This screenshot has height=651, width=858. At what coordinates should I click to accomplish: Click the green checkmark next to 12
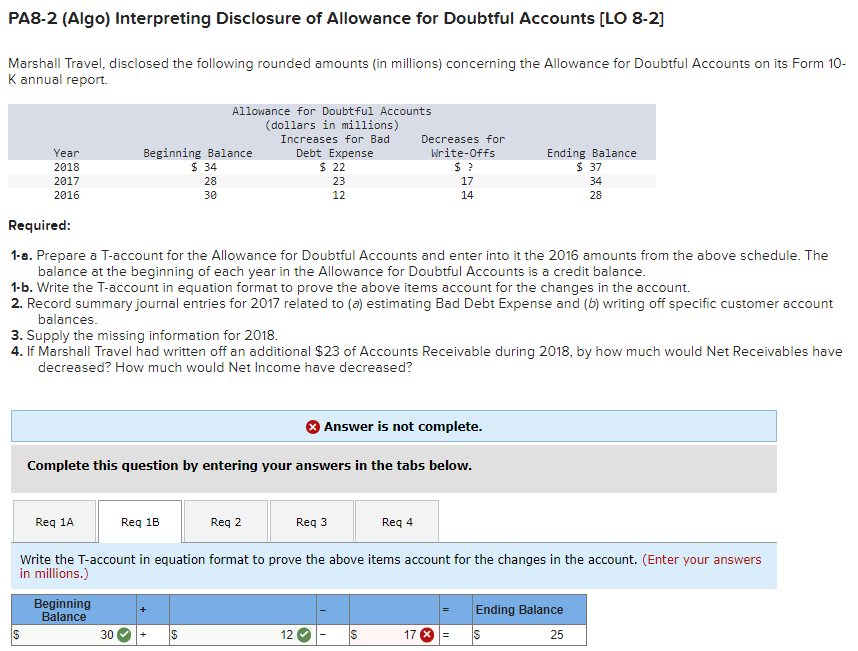(304, 635)
